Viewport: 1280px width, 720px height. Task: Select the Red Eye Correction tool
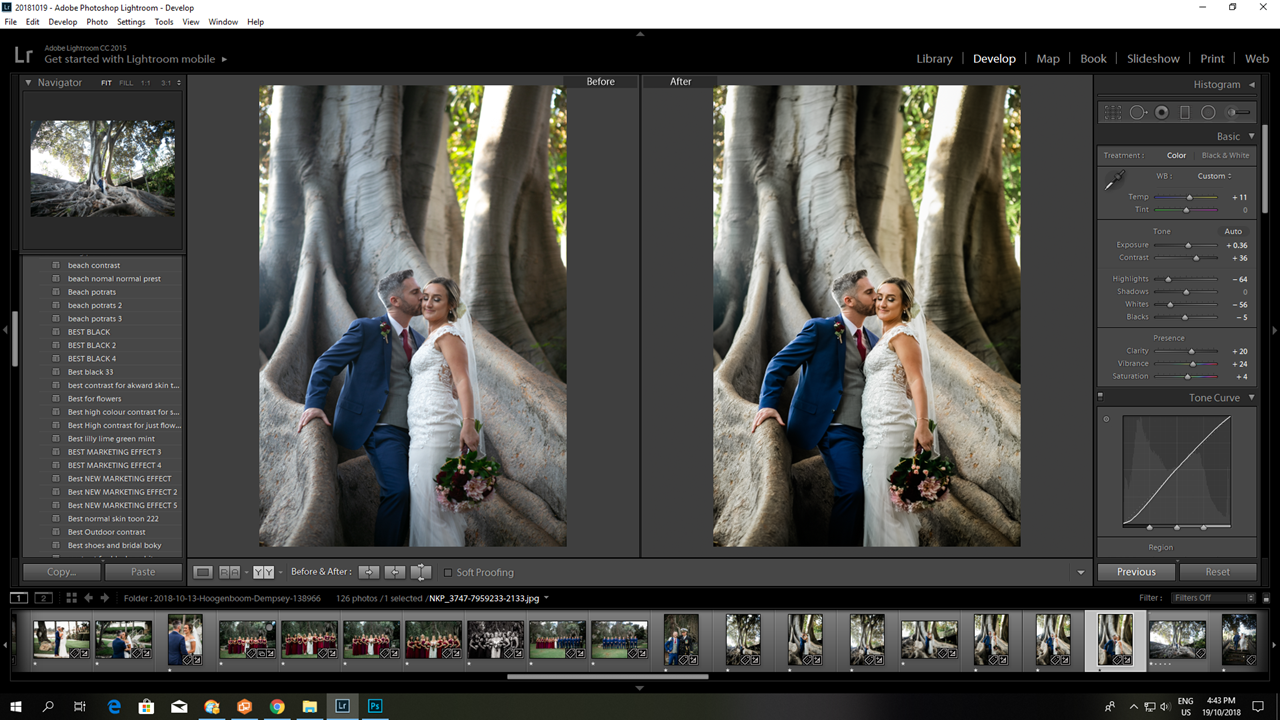coord(1162,113)
